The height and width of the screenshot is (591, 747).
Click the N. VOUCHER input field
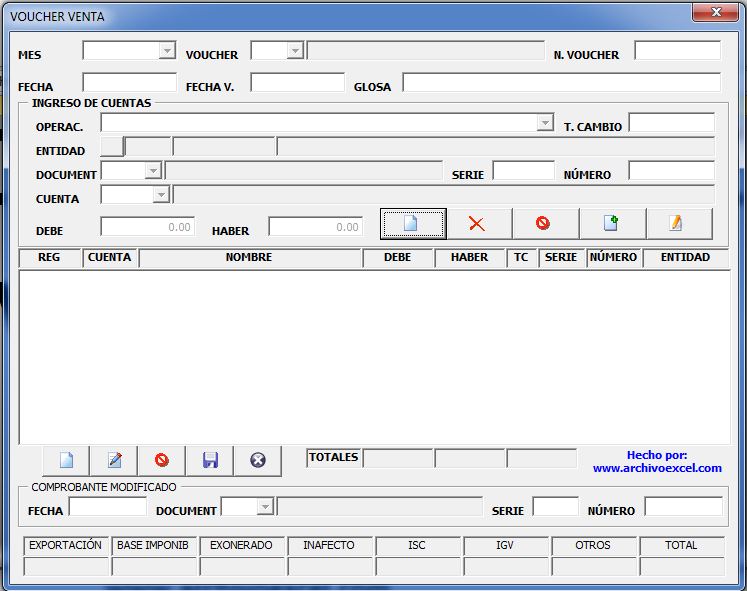point(677,50)
